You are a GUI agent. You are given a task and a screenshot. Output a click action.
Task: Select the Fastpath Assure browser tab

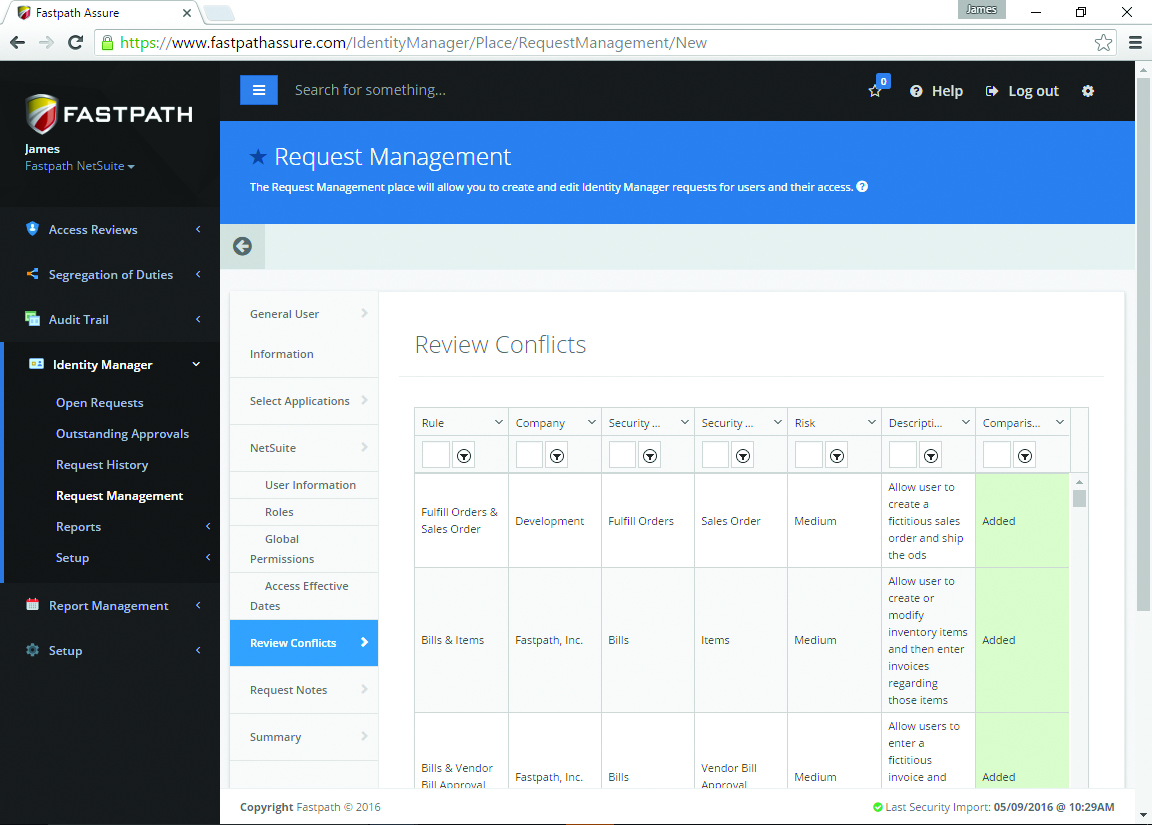[103, 12]
